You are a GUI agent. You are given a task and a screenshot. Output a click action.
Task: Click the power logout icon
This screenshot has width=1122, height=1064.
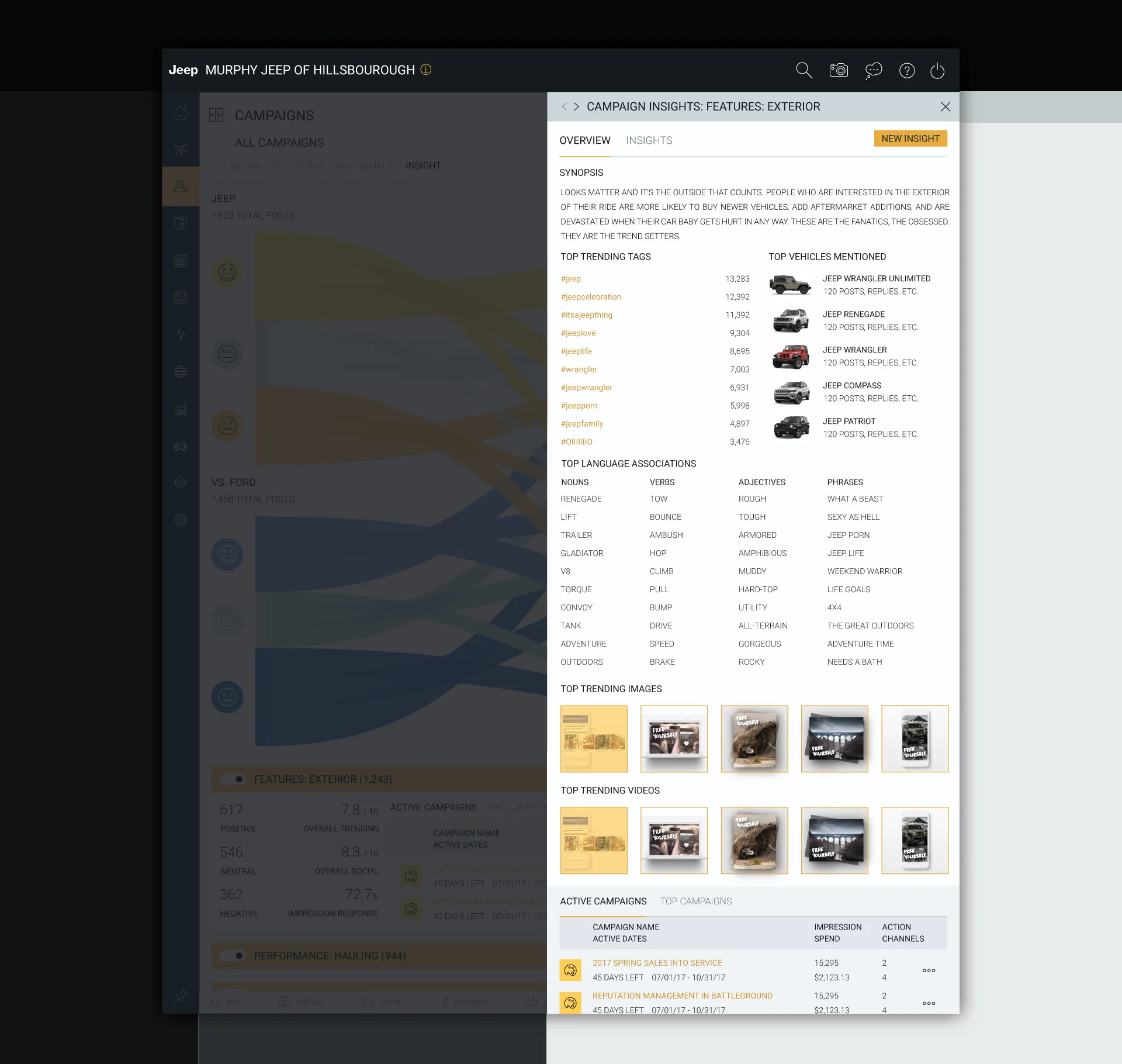pos(937,71)
